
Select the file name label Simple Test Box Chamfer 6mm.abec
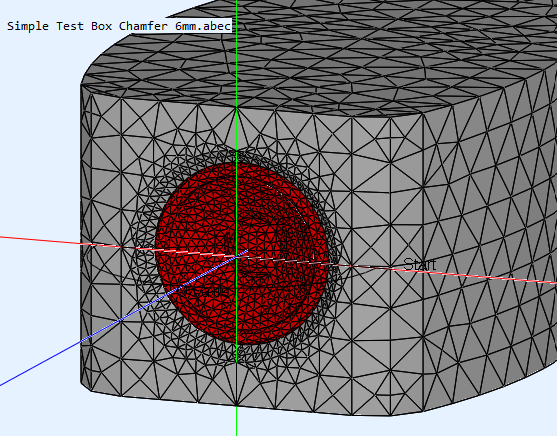[119, 26]
